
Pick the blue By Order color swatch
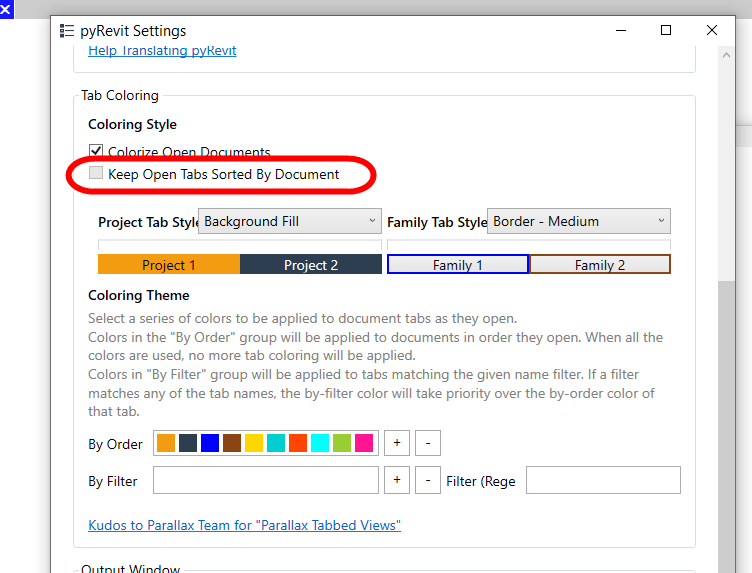pos(210,443)
